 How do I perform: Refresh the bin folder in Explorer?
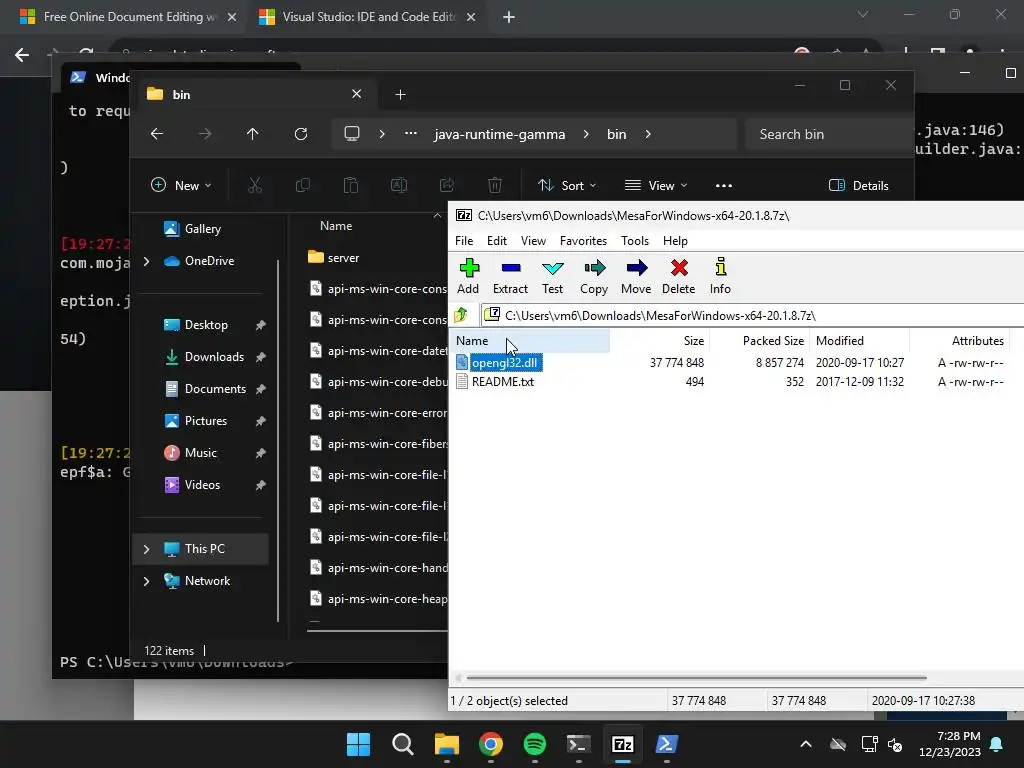pyautogui.click(x=300, y=134)
